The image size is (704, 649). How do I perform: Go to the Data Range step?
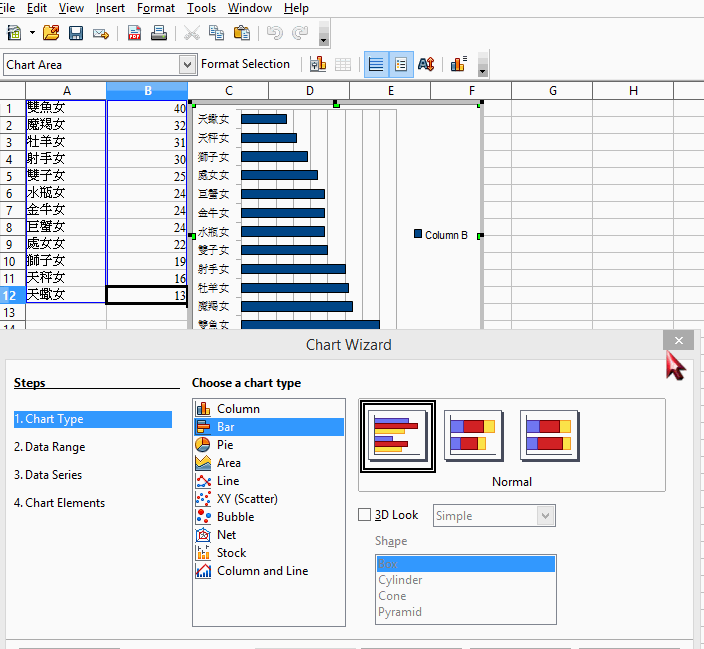pyautogui.click(x=55, y=447)
